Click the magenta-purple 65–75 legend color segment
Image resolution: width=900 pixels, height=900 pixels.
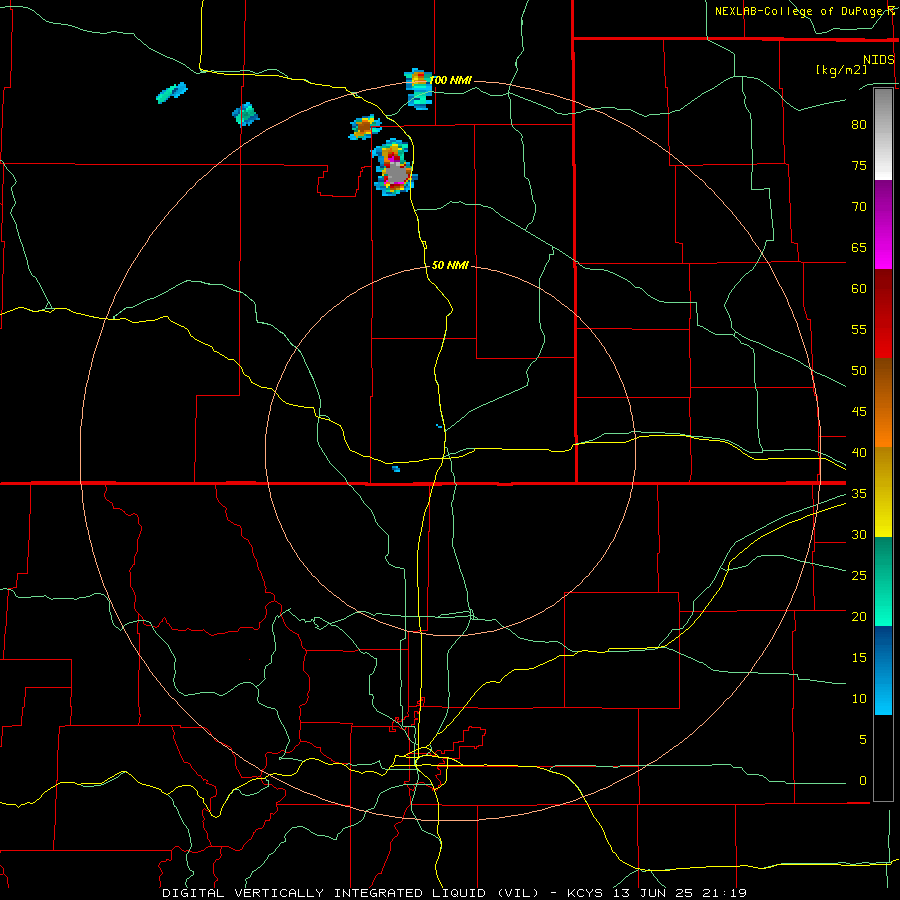(883, 224)
